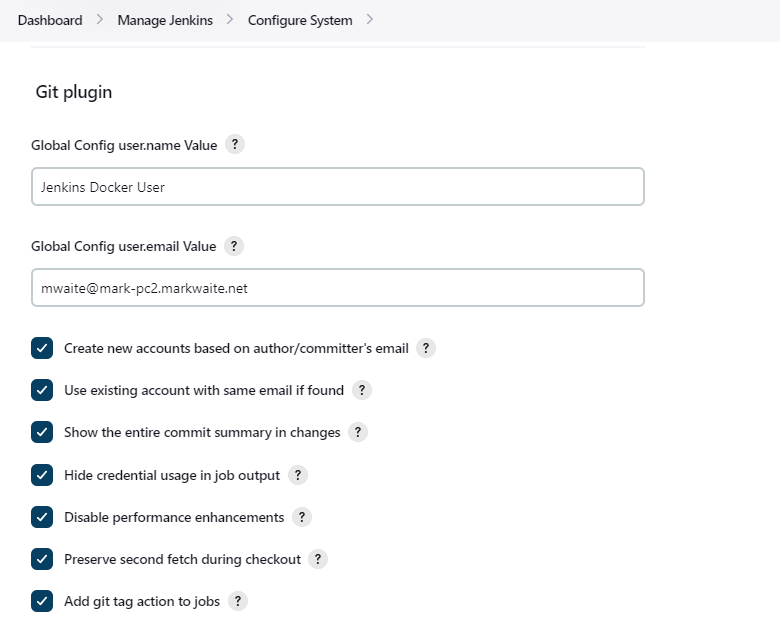
Task: Show help for entire commit summary option
Action: 358,432
